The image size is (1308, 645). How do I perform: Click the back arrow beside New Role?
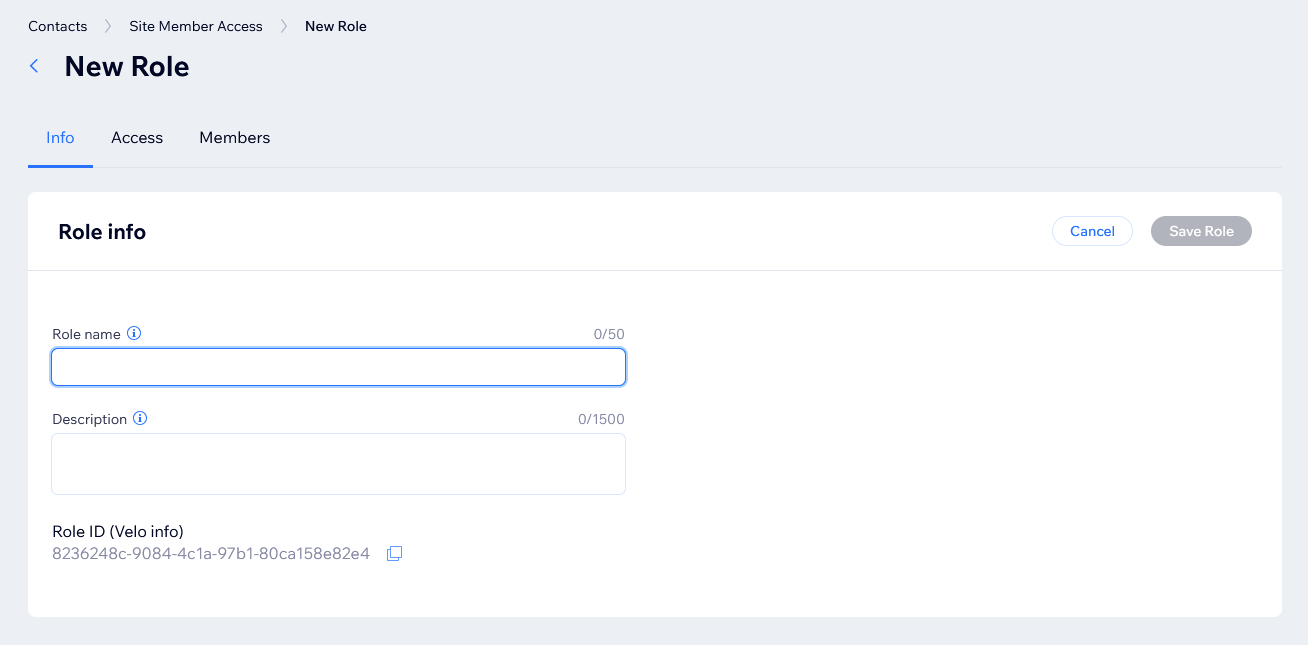click(34, 66)
